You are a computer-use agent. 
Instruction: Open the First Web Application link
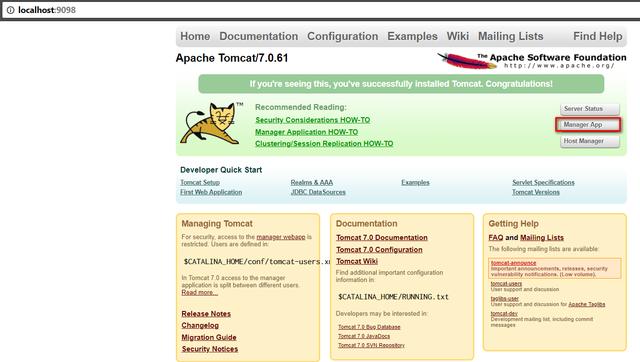pos(211,192)
